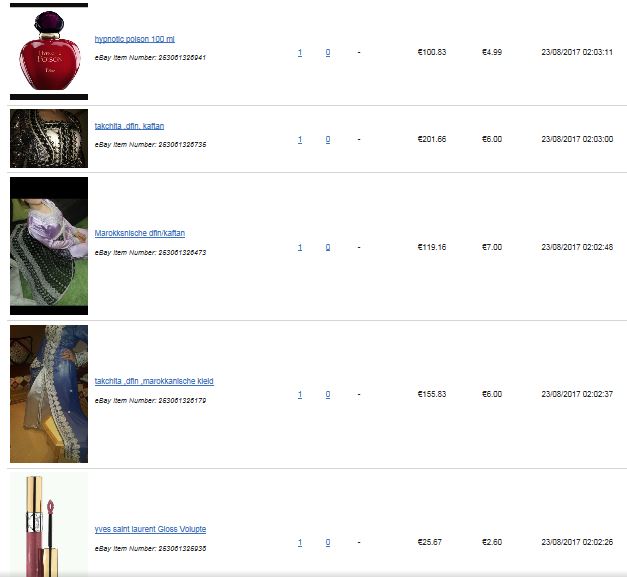Click the views count 1 for hypnotic poison
Image resolution: width=627 pixels, height=577 pixels.
(x=300, y=52)
